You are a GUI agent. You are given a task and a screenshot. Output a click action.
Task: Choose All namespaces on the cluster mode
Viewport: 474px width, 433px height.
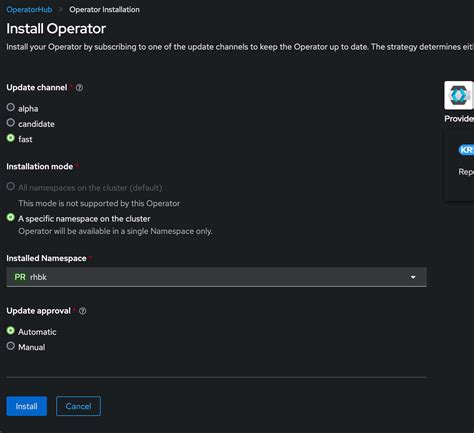click(x=11, y=186)
